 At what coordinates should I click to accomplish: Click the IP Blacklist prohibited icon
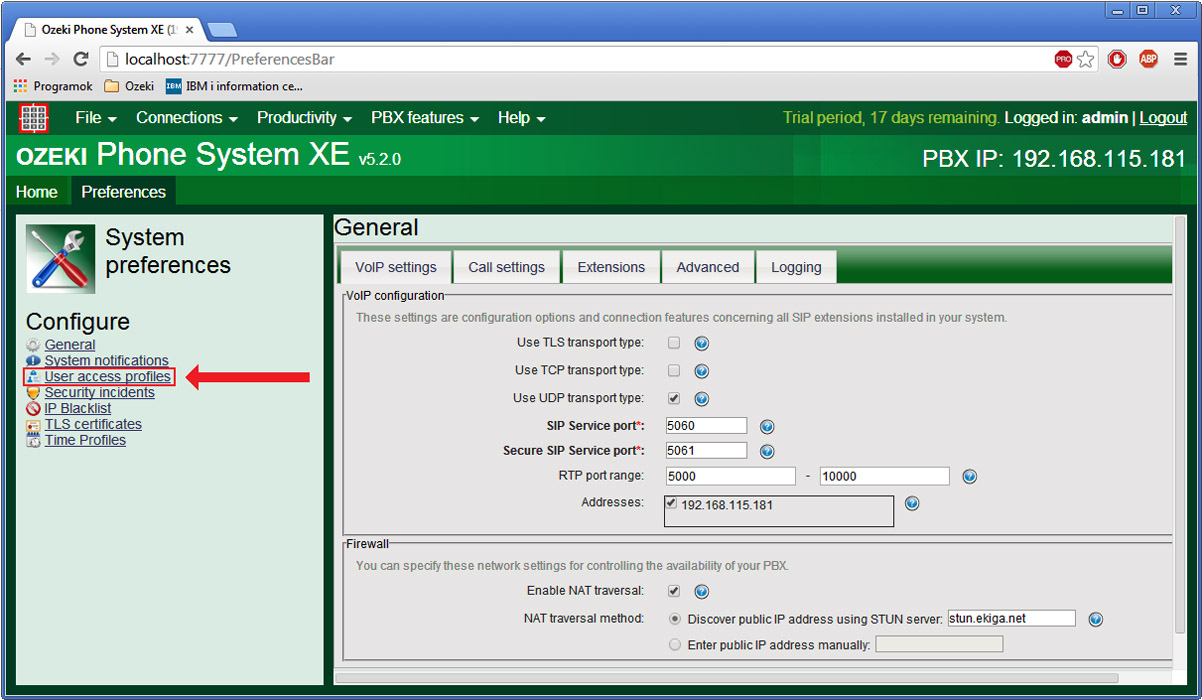[x=34, y=409]
